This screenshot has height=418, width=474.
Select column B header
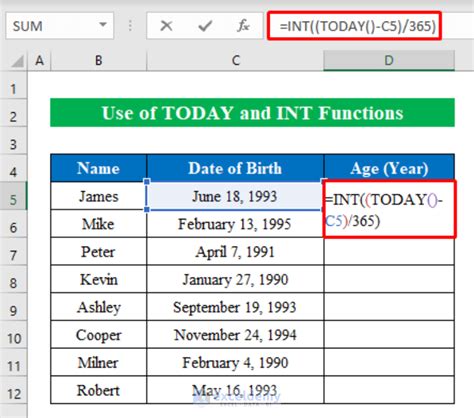point(98,61)
